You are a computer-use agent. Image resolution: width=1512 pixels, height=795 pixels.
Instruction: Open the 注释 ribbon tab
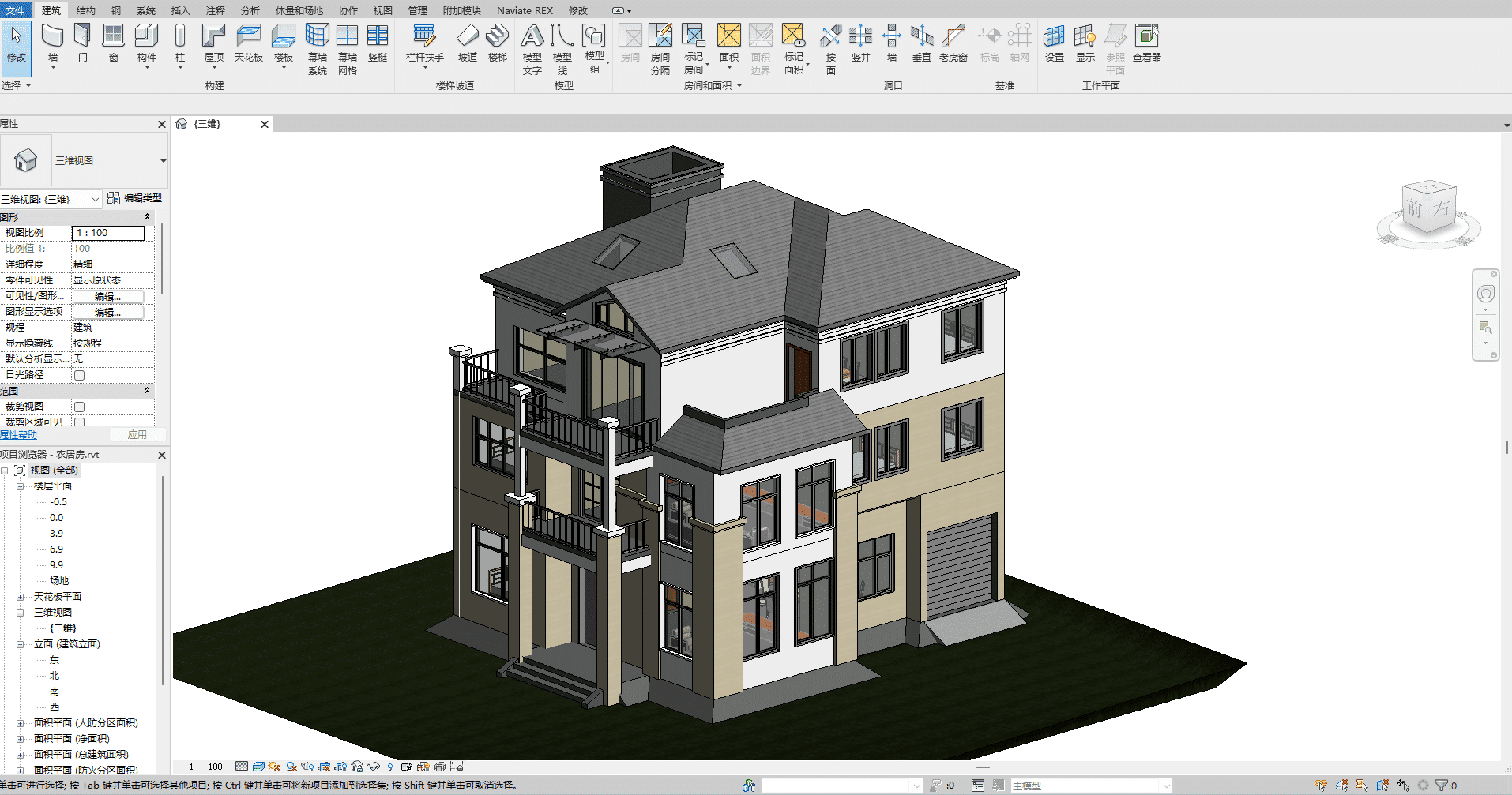tap(216, 10)
